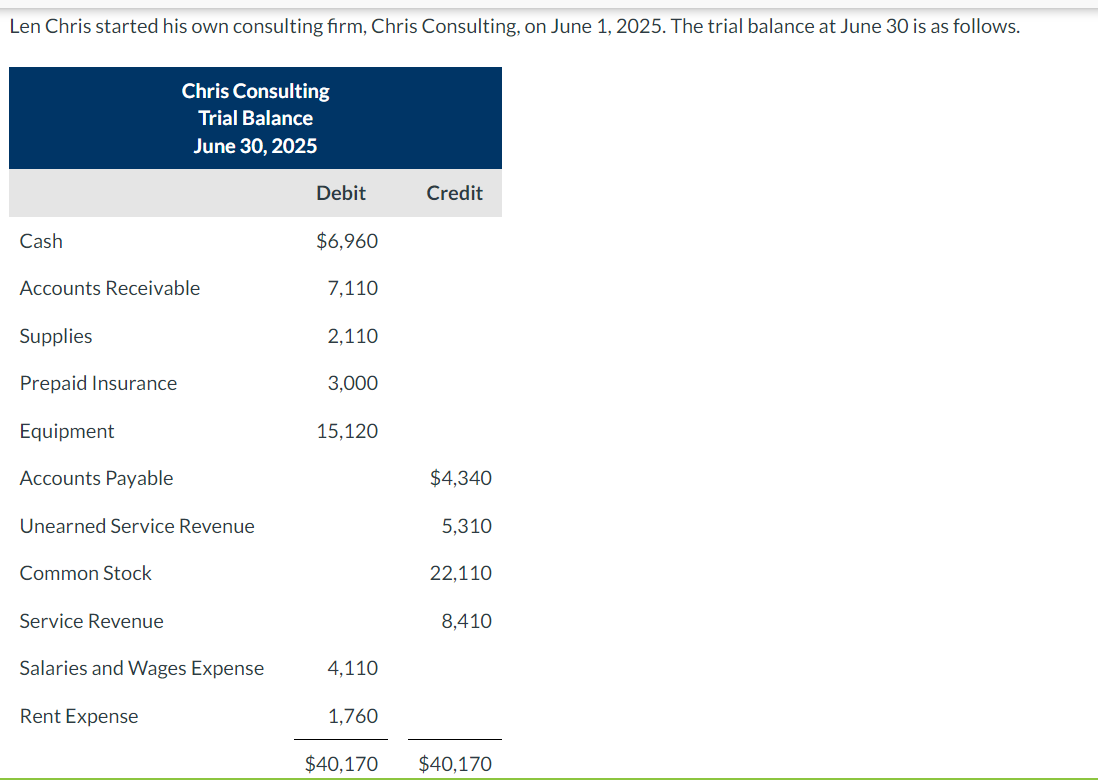Image resolution: width=1098 pixels, height=780 pixels.
Task: Click the $6,960 Cash debit amount
Action: tap(347, 240)
